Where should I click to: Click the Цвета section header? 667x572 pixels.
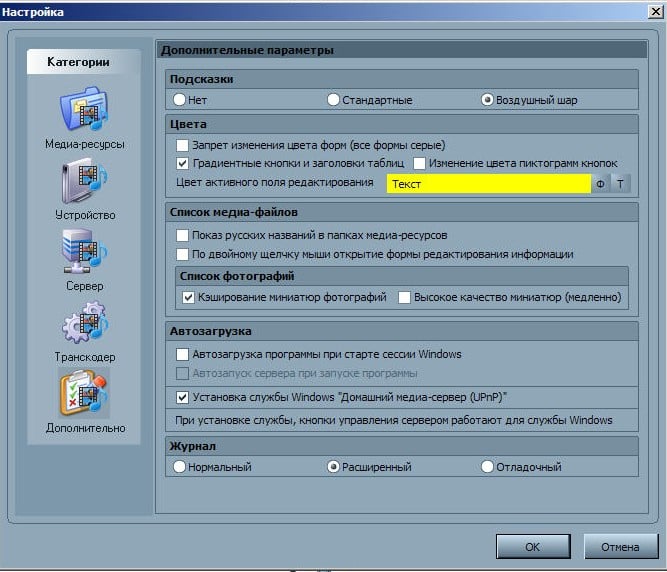pos(402,124)
